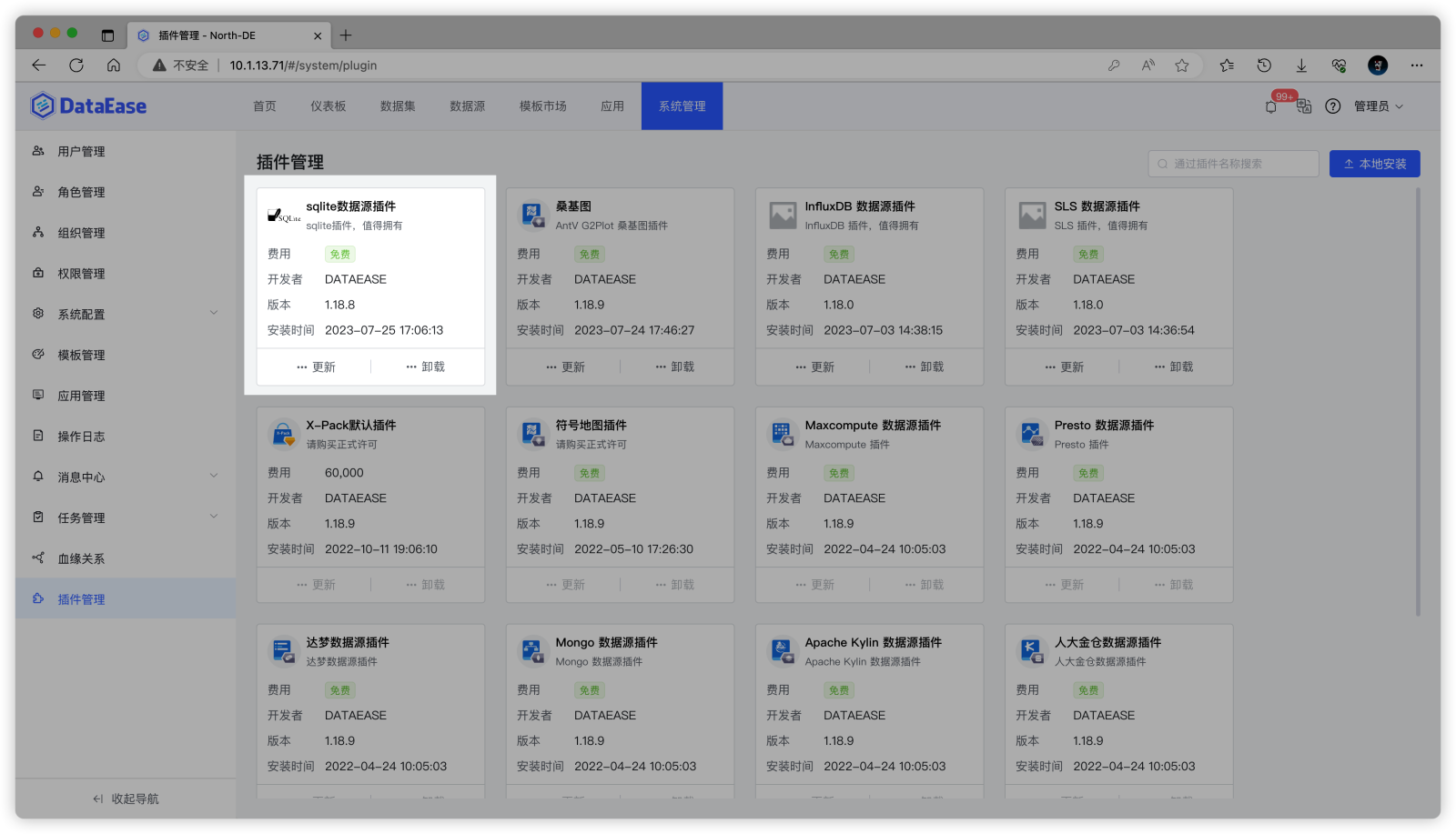Focus the plugin name search field
The width and height of the screenshot is (1456, 834).
(1234, 164)
